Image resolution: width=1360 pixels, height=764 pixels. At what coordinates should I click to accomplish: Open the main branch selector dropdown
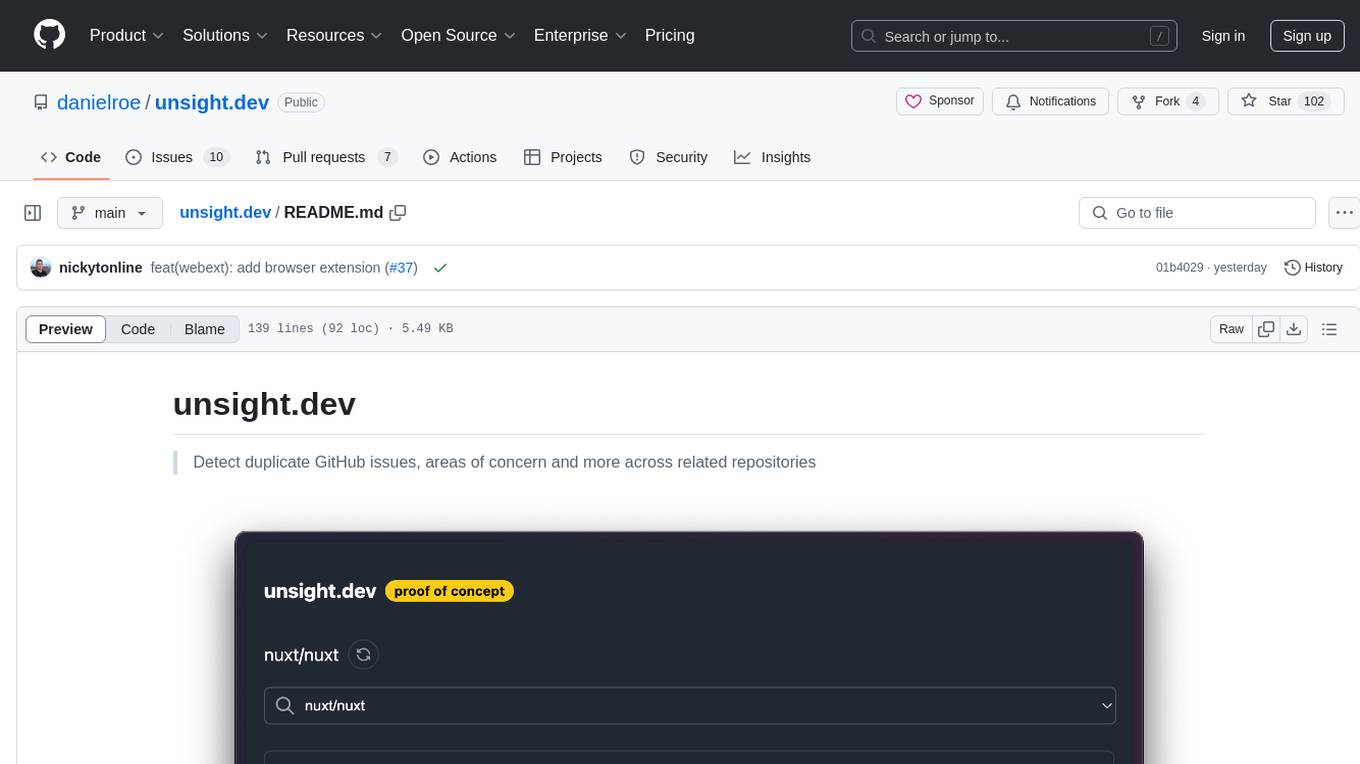109,213
